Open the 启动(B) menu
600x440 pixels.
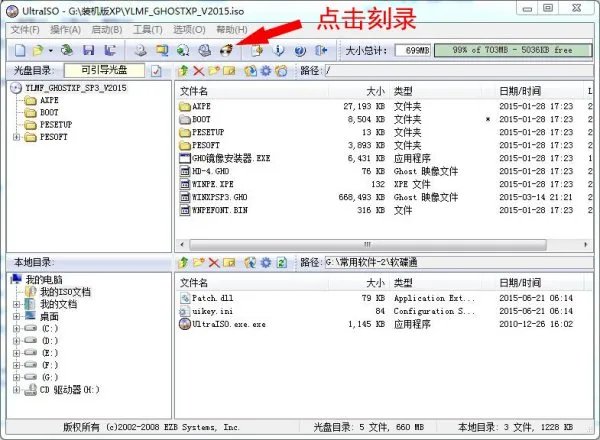107,29
